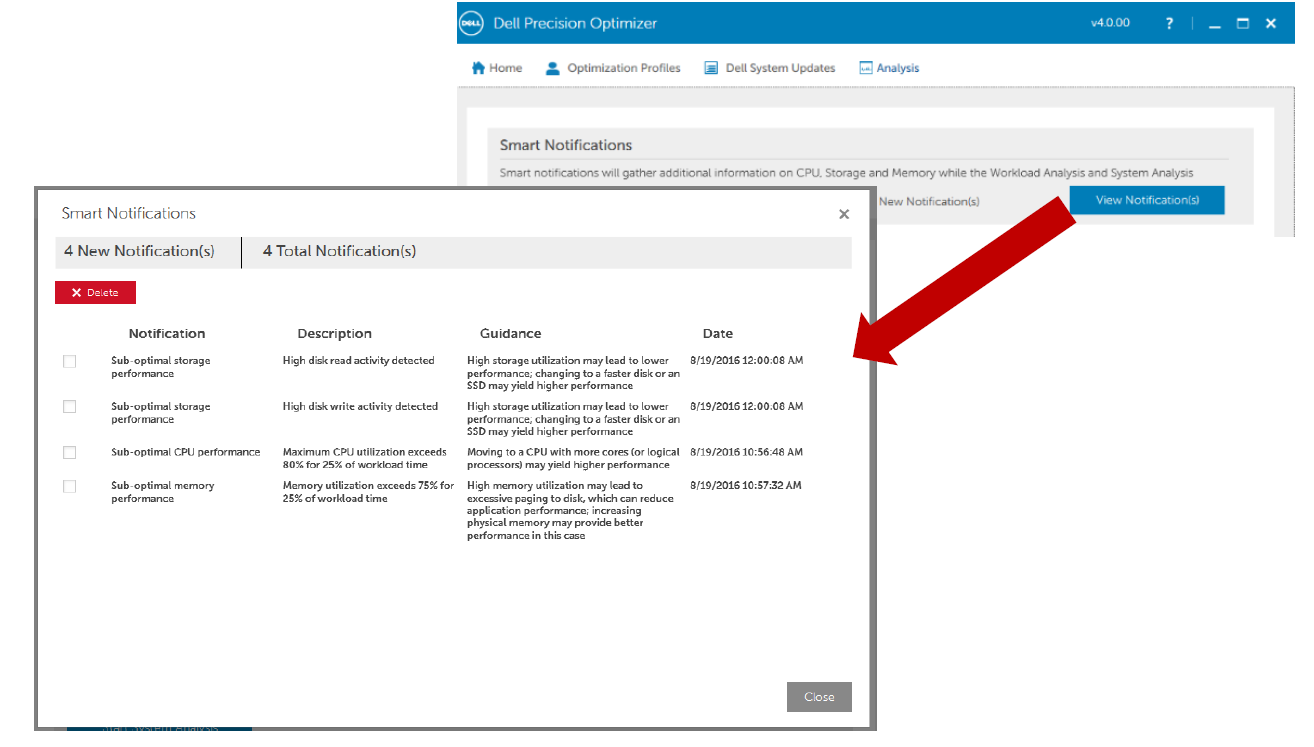
Task: Click the Optimization Profiles person icon
Action: [553, 68]
